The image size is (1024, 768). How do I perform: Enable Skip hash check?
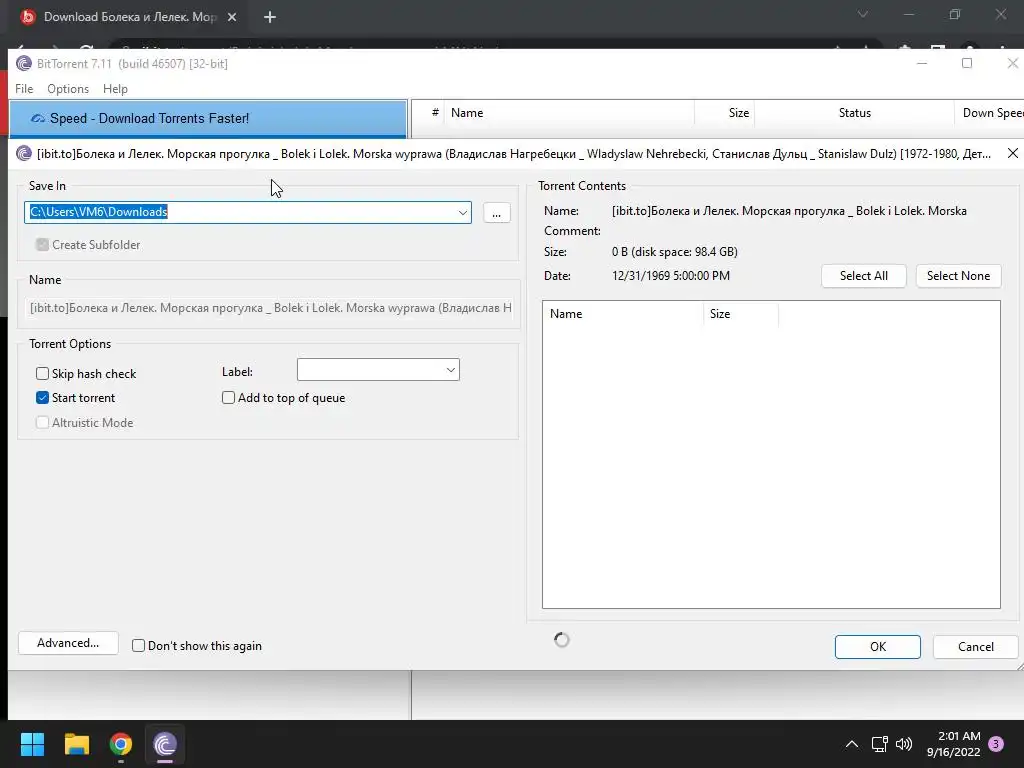[x=42, y=374]
